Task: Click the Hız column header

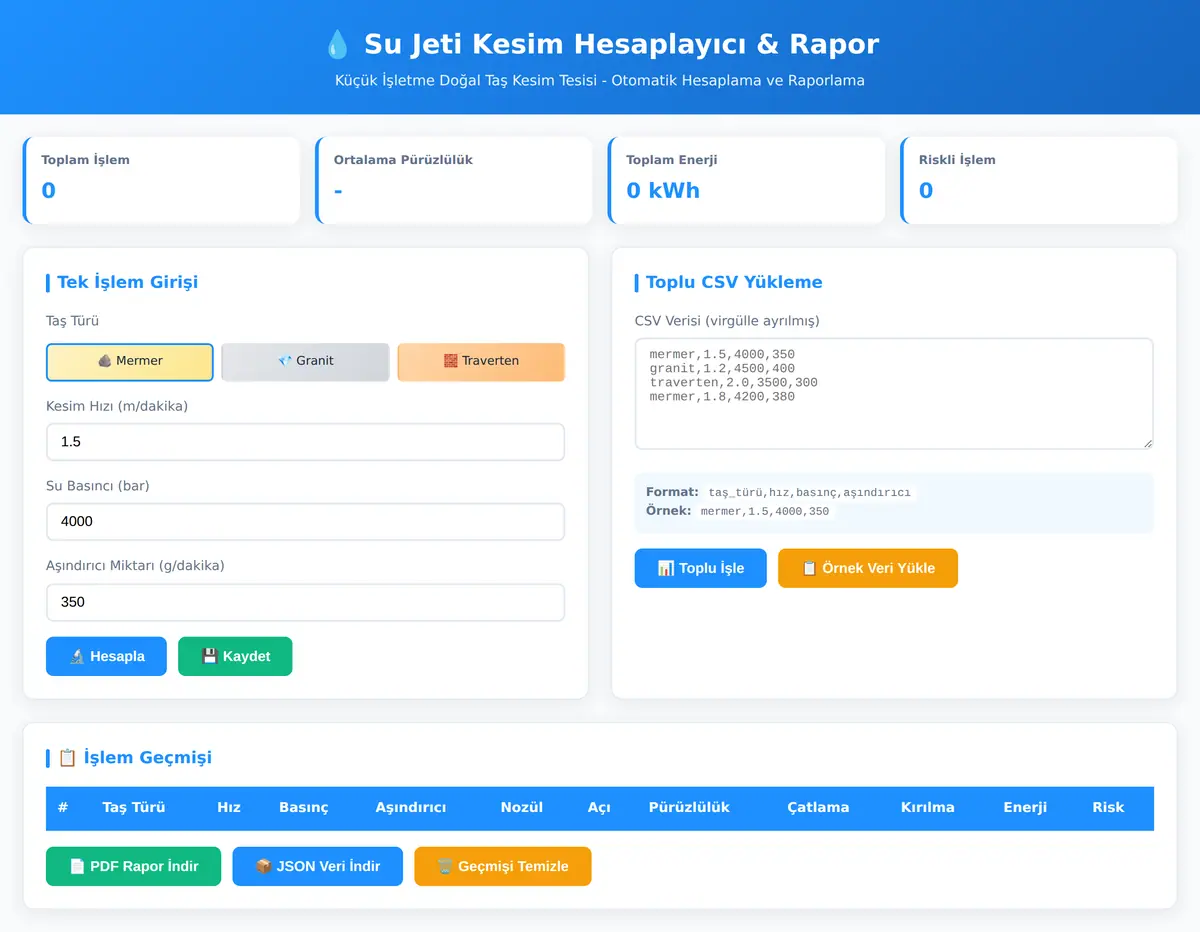Action: (229, 808)
